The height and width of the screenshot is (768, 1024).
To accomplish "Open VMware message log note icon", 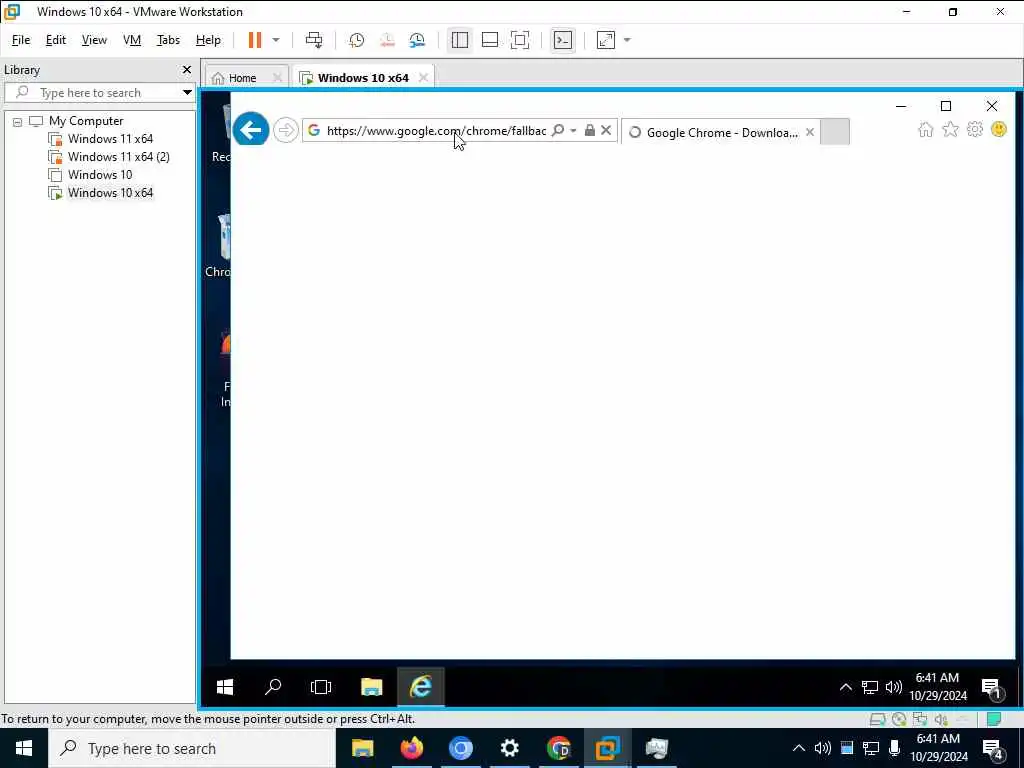I will click(994, 720).
